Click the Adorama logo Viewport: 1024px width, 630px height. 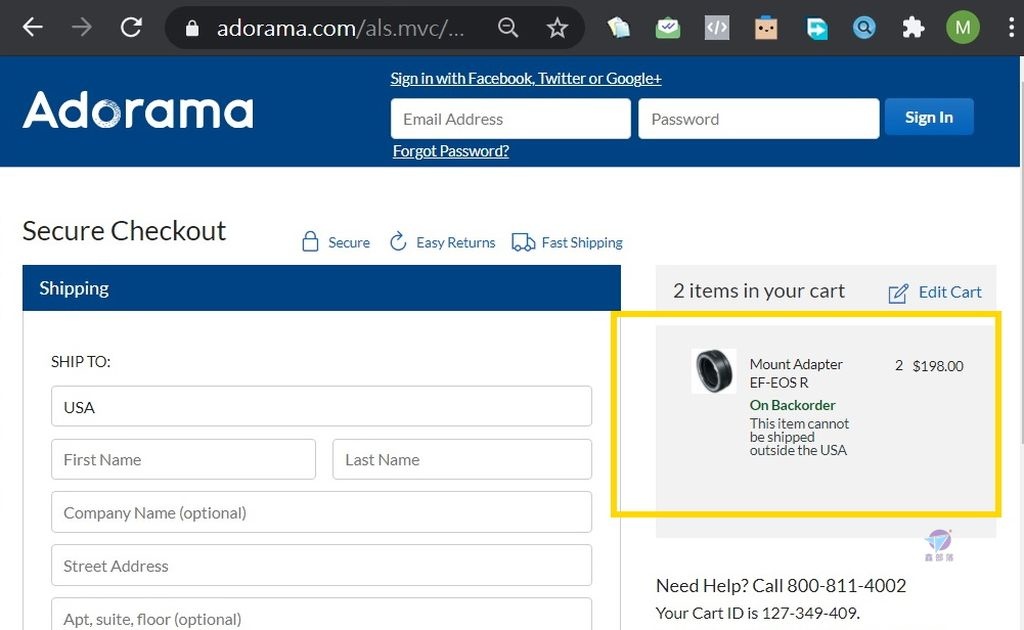click(138, 109)
